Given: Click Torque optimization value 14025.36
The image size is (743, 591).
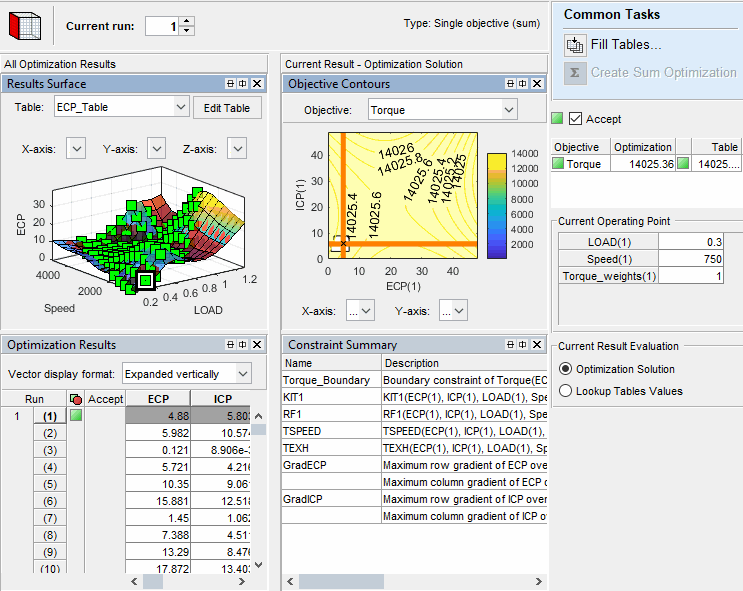Looking at the screenshot, I should click(643, 164).
